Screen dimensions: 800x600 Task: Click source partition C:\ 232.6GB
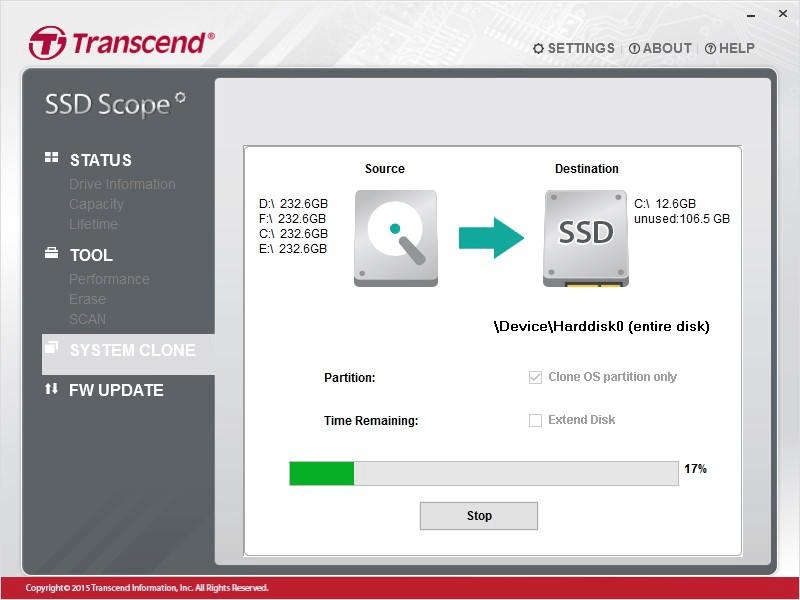tap(293, 234)
